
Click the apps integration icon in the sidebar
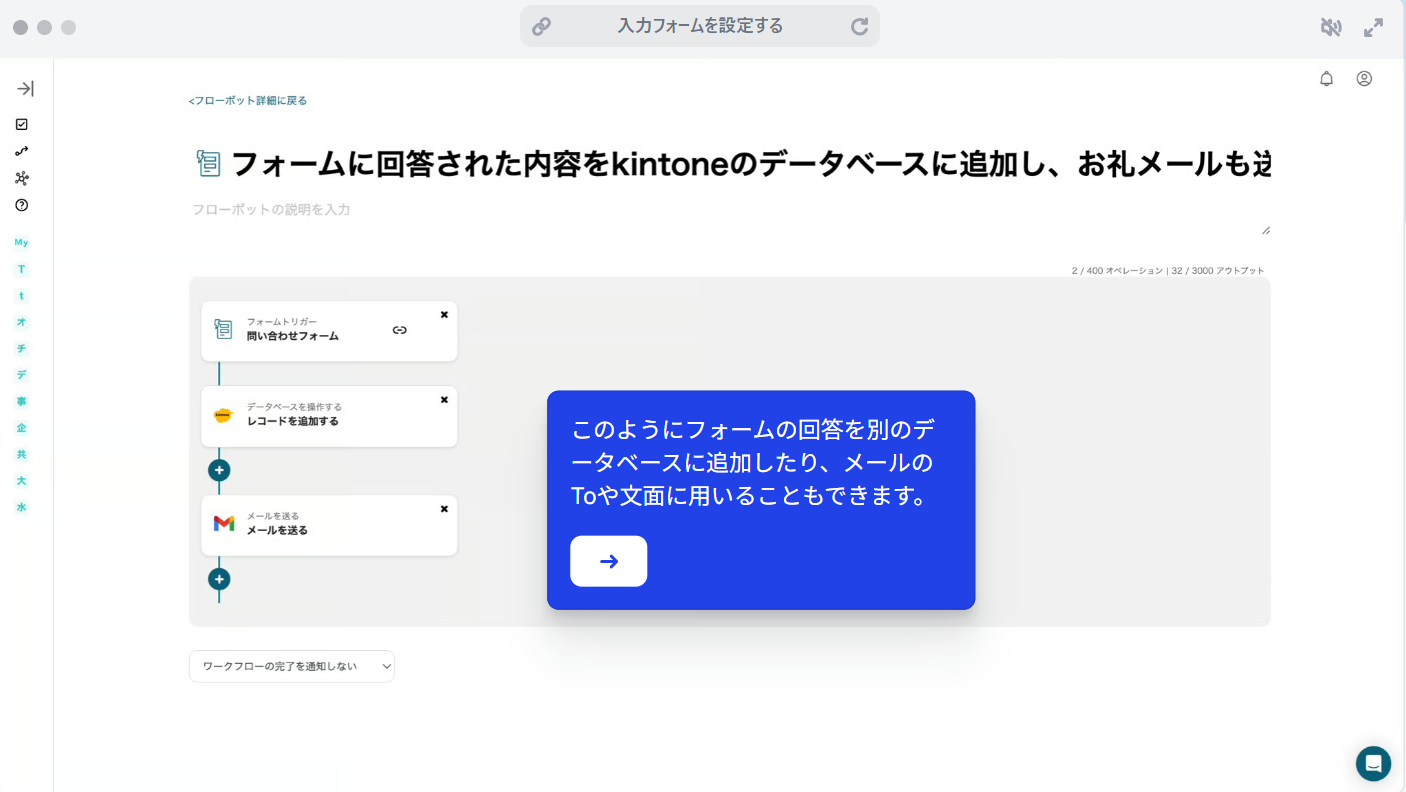tap(22, 178)
